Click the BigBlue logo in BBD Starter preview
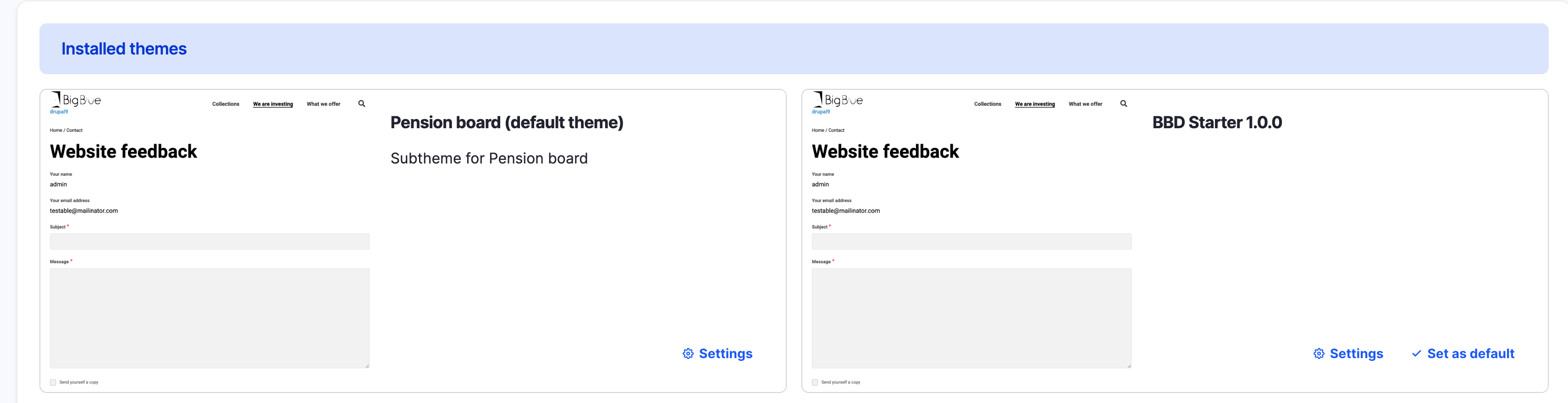Viewport: 1568px width, 403px height. [838, 100]
